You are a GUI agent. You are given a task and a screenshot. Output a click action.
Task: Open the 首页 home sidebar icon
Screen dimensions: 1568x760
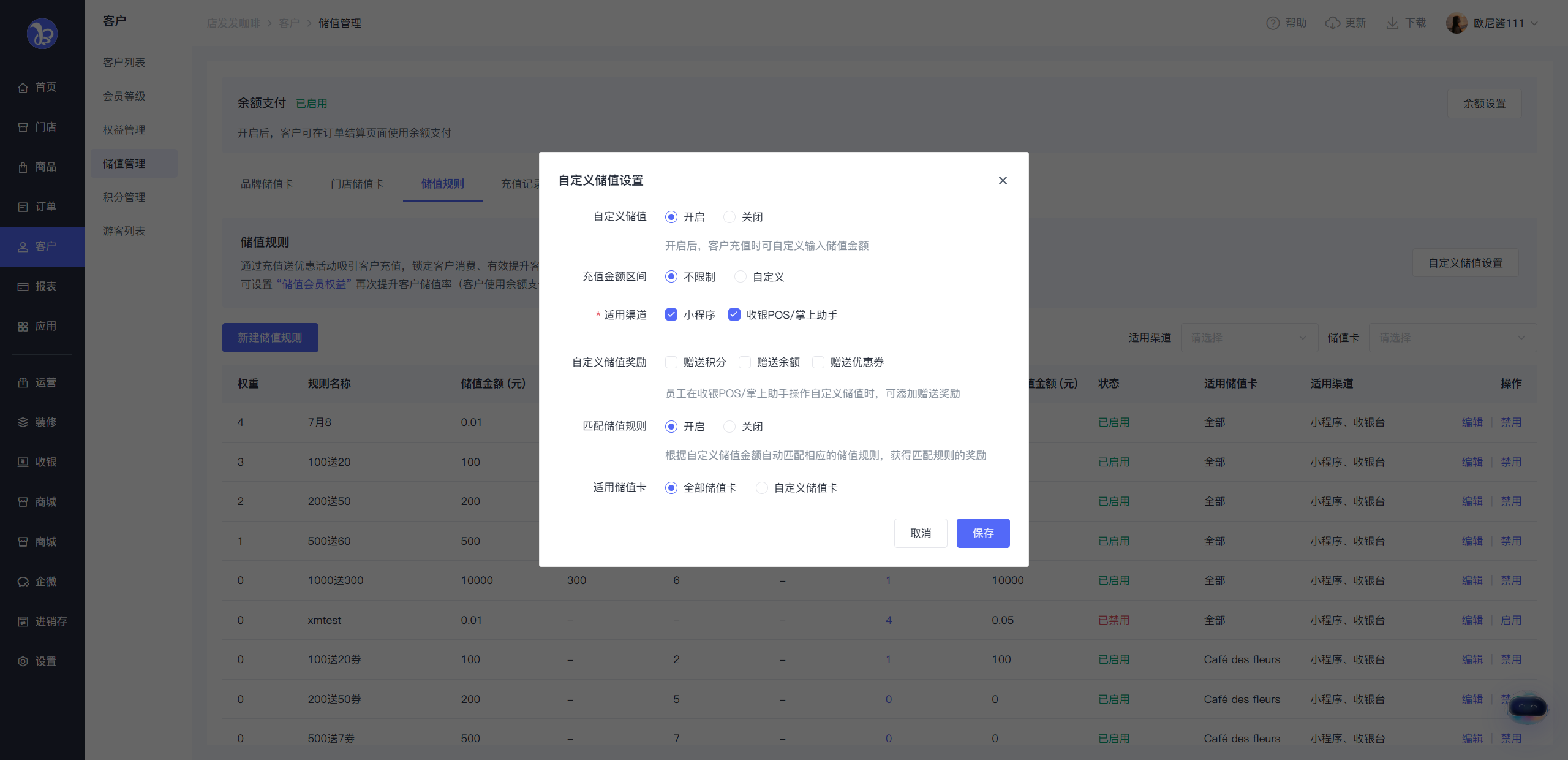pos(23,88)
